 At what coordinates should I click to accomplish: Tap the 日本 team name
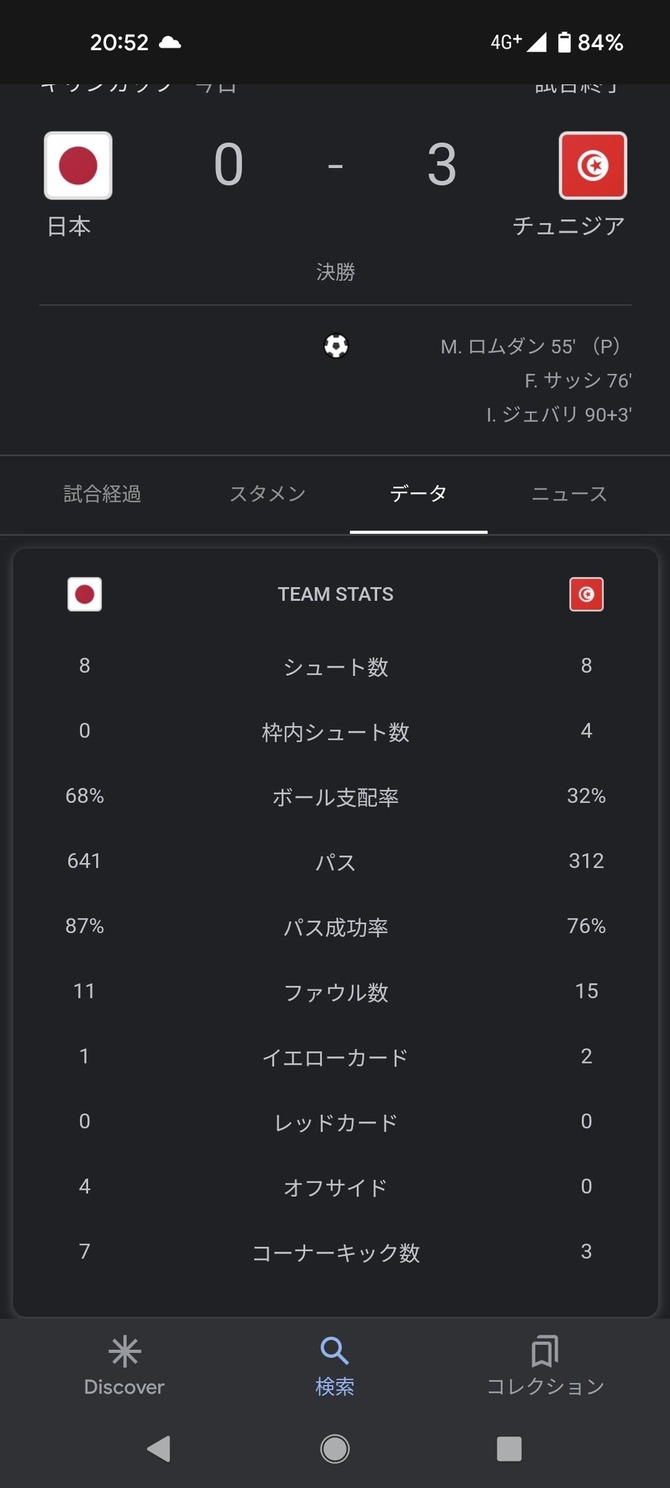(x=69, y=227)
